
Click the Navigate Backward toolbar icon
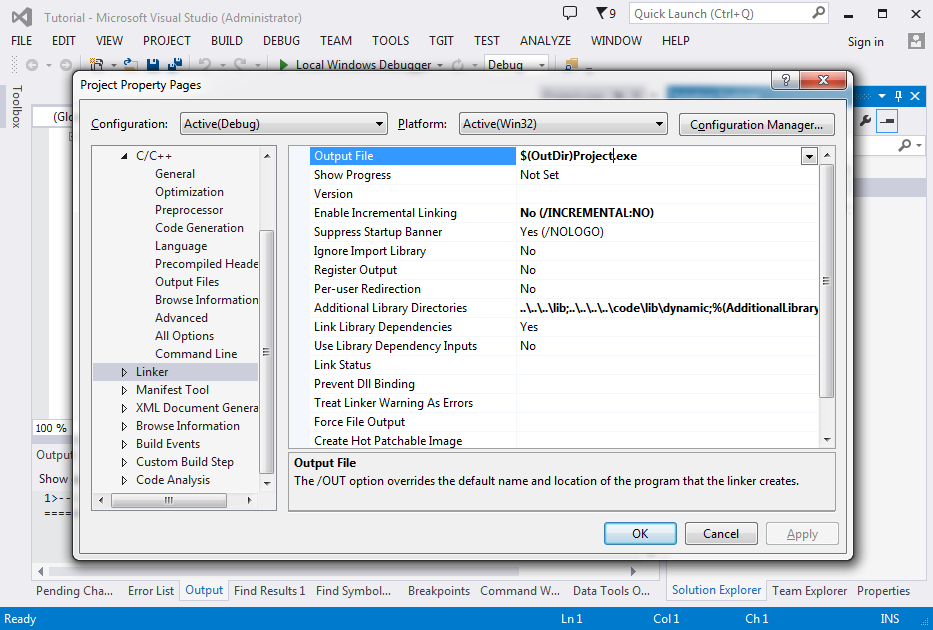32,65
